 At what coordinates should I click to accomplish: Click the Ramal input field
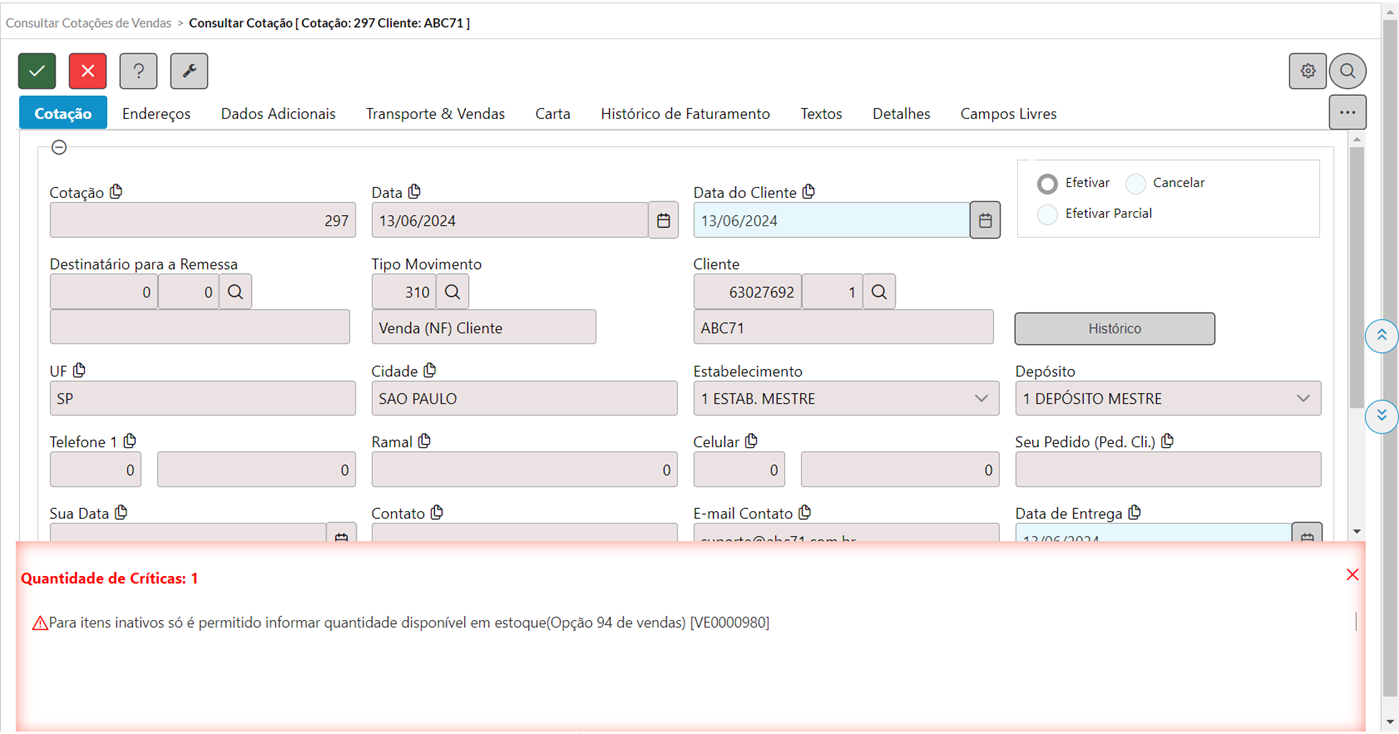(524, 469)
